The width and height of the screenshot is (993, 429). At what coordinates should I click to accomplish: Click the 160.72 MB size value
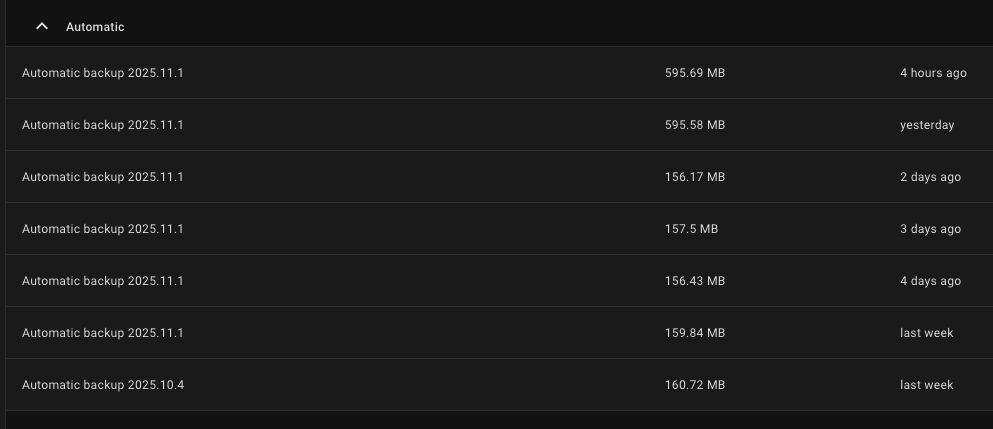(694, 385)
